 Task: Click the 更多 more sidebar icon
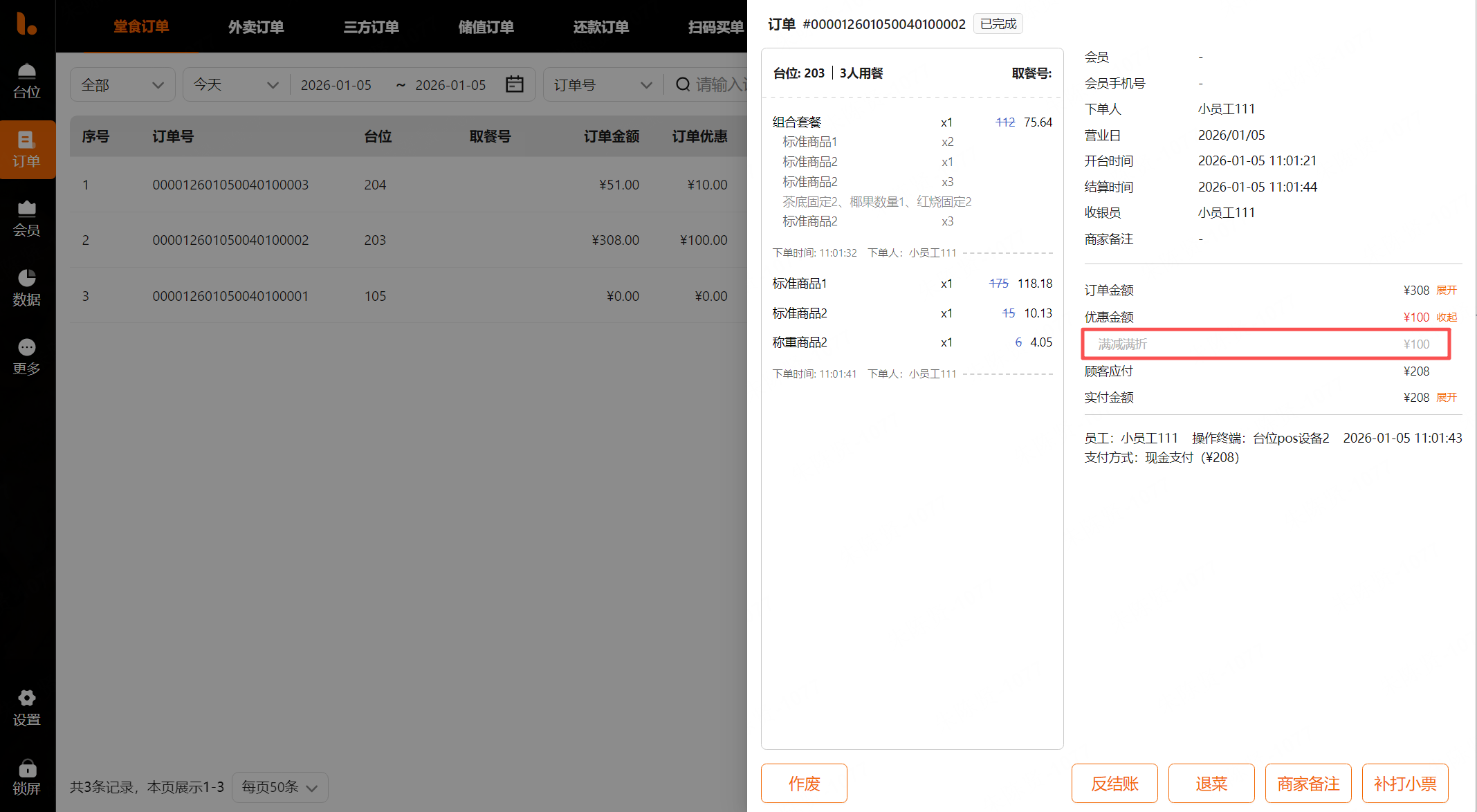(x=26, y=357)
